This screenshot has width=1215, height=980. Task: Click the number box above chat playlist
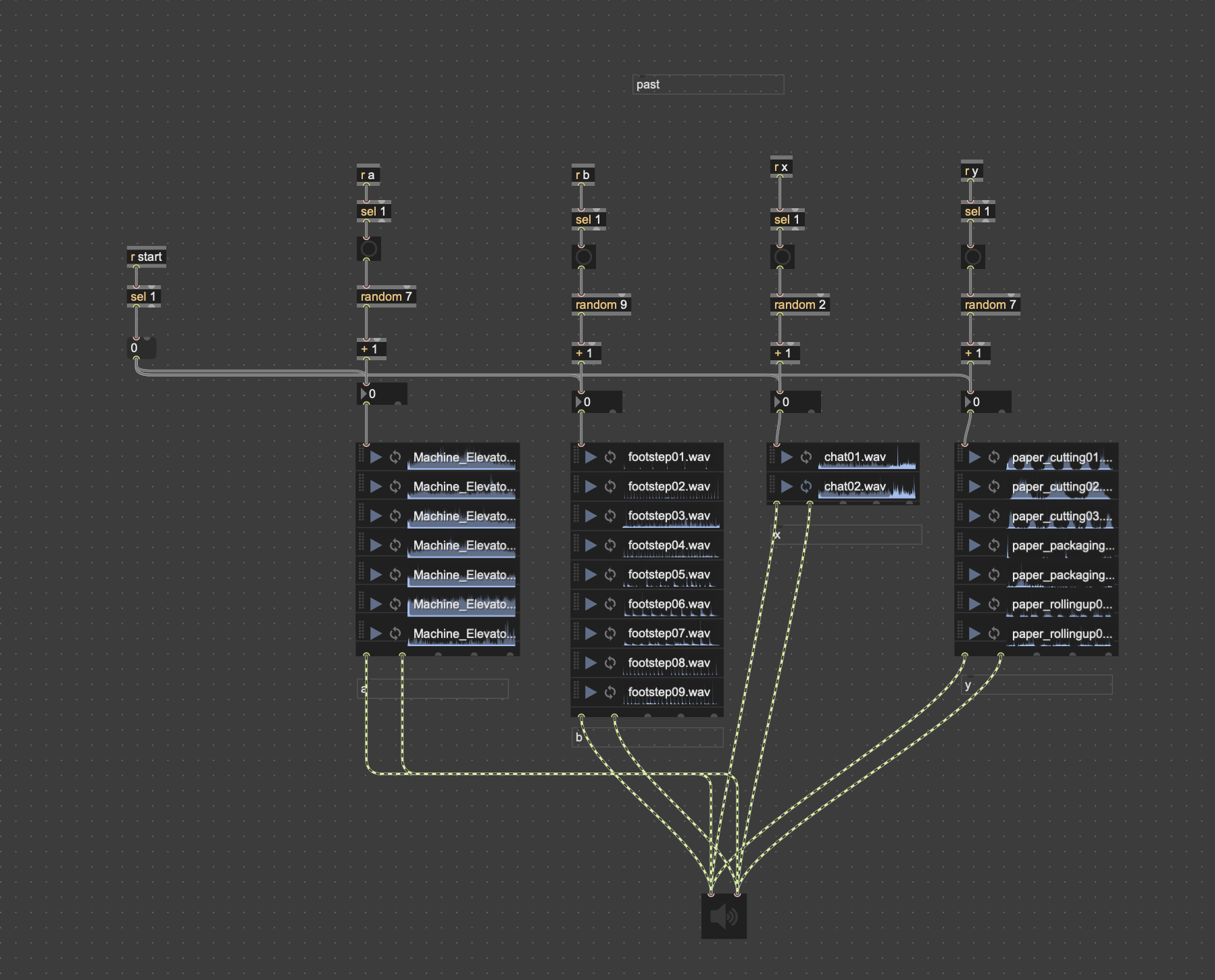pos(798,402)
